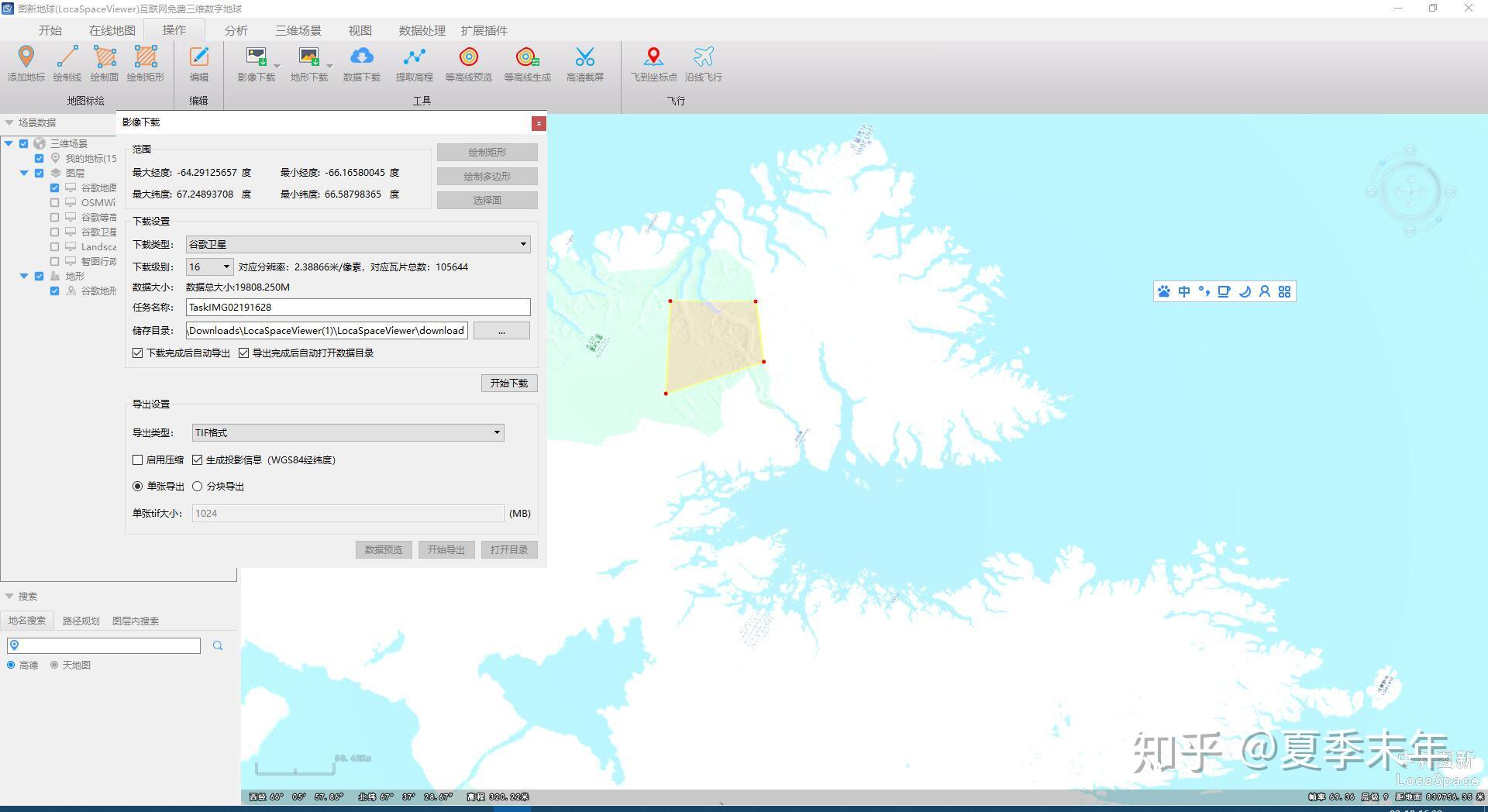1488x812 pixels.
Task: Click the place name search box
Action: pos(104,645)
